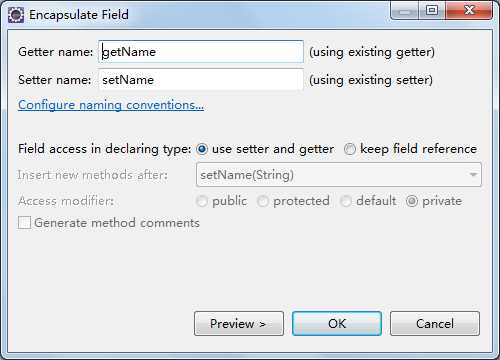500x360 pixels.
Task: Click the Cancel button
Action: (x=435, y=324)
